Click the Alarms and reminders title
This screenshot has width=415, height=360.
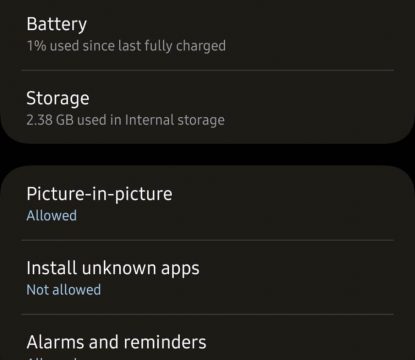tap(116, 342)
